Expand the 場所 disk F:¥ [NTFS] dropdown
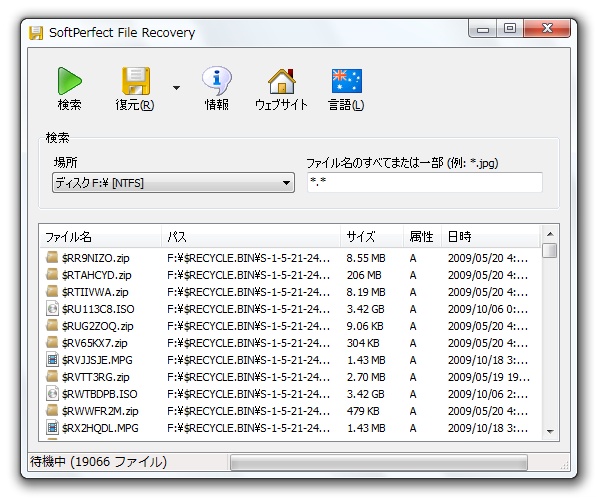Viewport: 601px width, 503px height. pyautogui.click(x=173, y=183)
